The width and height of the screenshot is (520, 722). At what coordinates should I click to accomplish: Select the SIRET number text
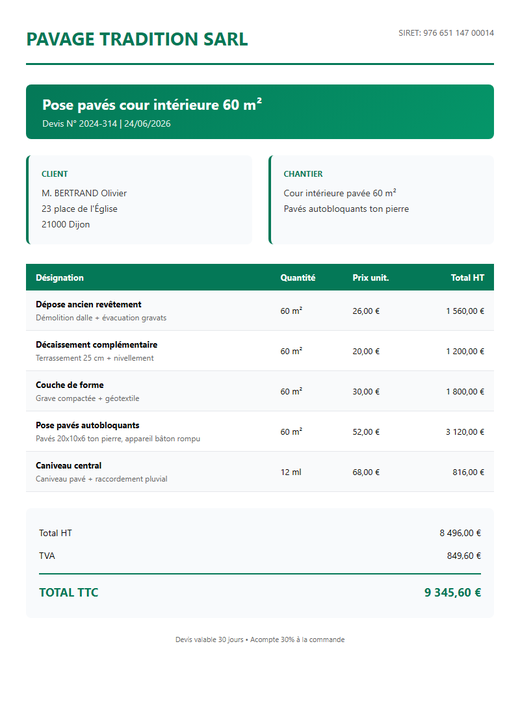click(446, 33)
